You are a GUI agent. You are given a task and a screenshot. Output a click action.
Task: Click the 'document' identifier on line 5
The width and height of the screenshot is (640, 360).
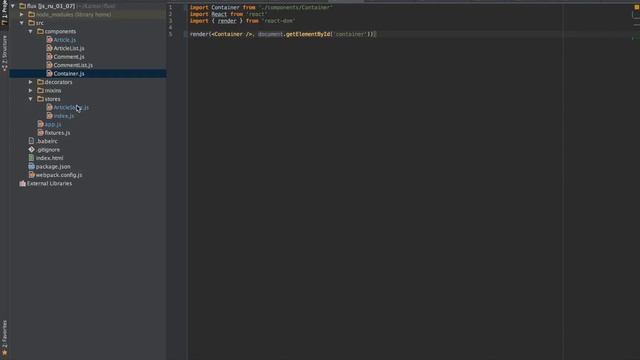tap(270, 34)
